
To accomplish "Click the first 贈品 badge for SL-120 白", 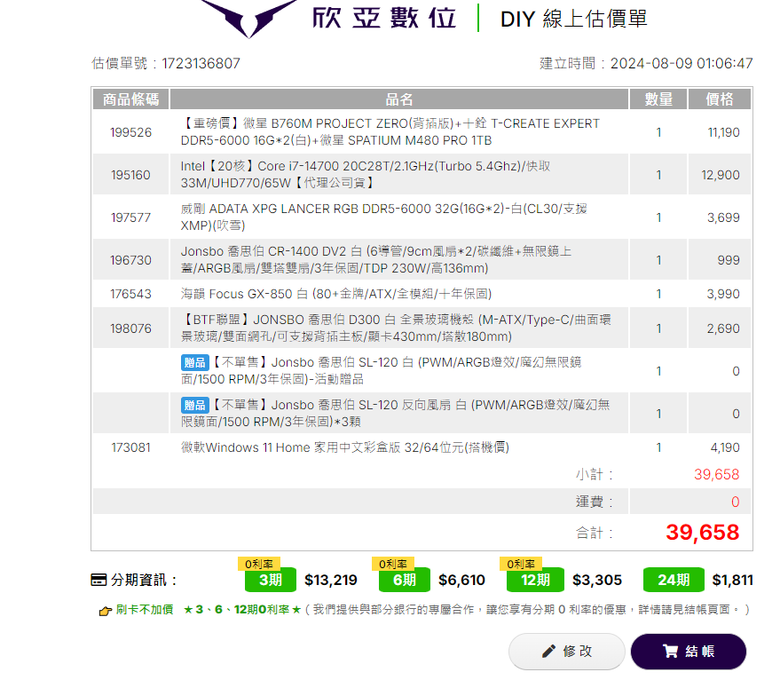I will click(195, 363).
